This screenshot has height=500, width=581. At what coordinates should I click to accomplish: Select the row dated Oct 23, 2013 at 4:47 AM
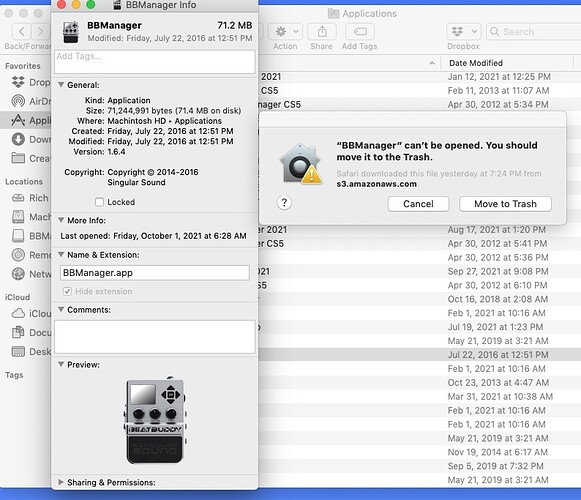(x=419, y=383)
